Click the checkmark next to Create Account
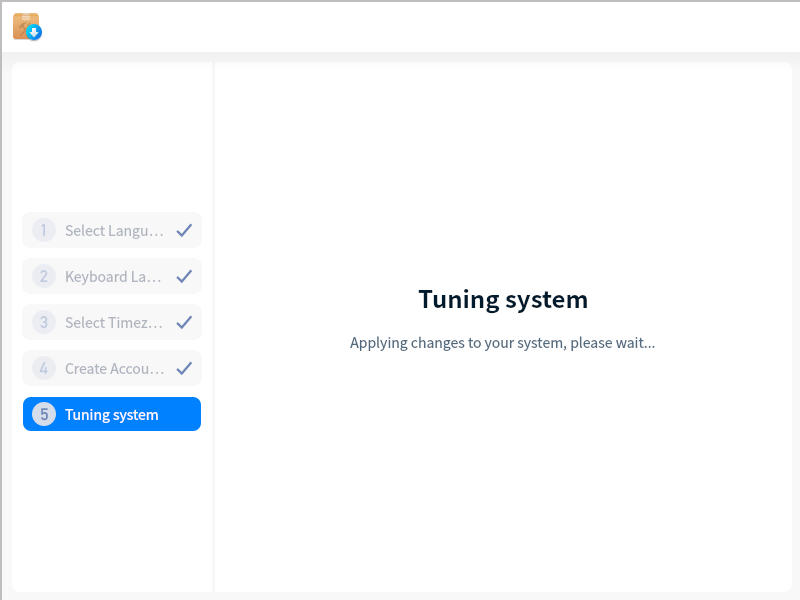800x600 pixels. pos(184,368)
